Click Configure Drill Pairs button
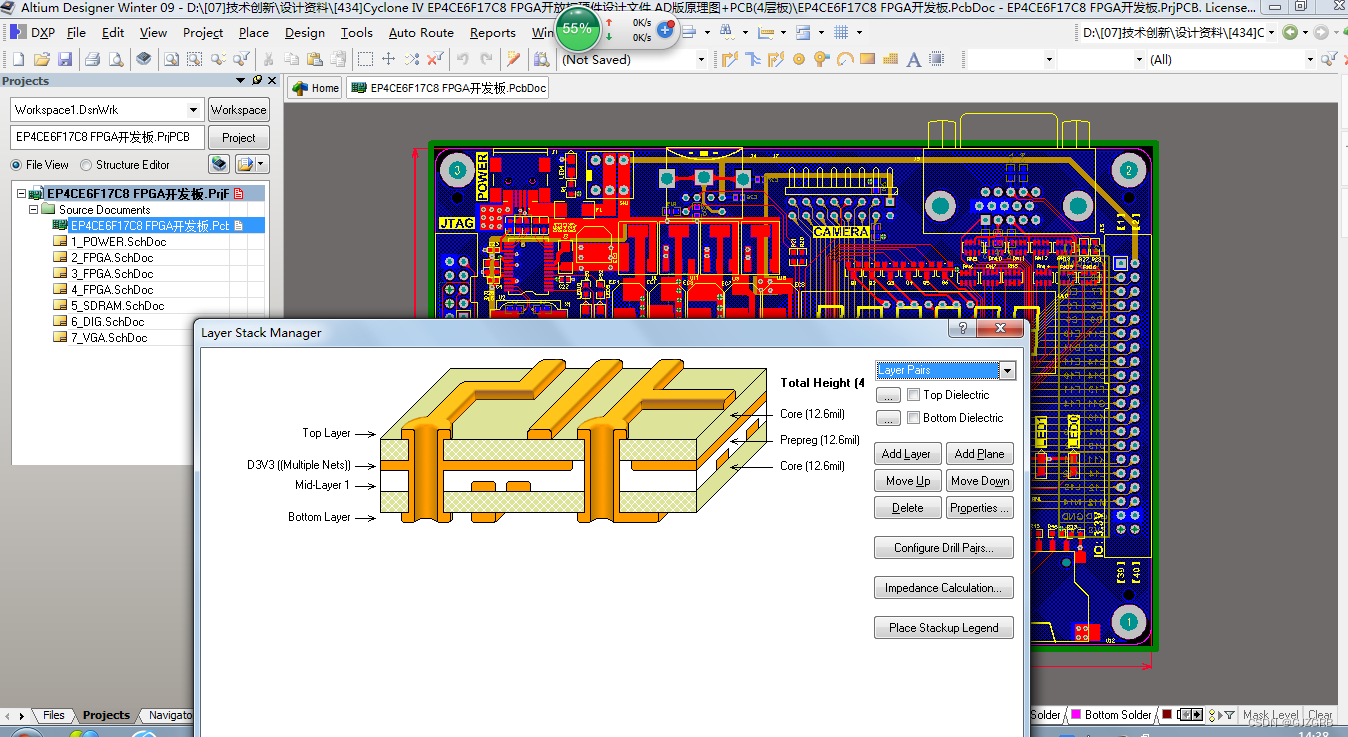The height and width of the screenshot is (737, 1348). pos(943,548)
